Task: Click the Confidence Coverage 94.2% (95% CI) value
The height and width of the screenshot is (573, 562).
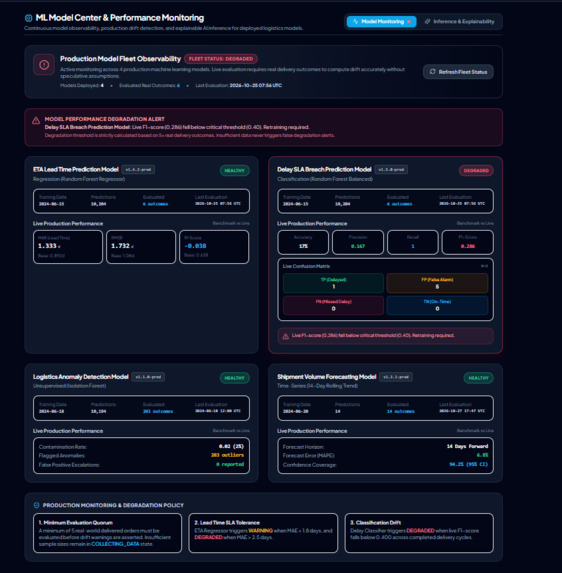Action: tap(468, 464)
